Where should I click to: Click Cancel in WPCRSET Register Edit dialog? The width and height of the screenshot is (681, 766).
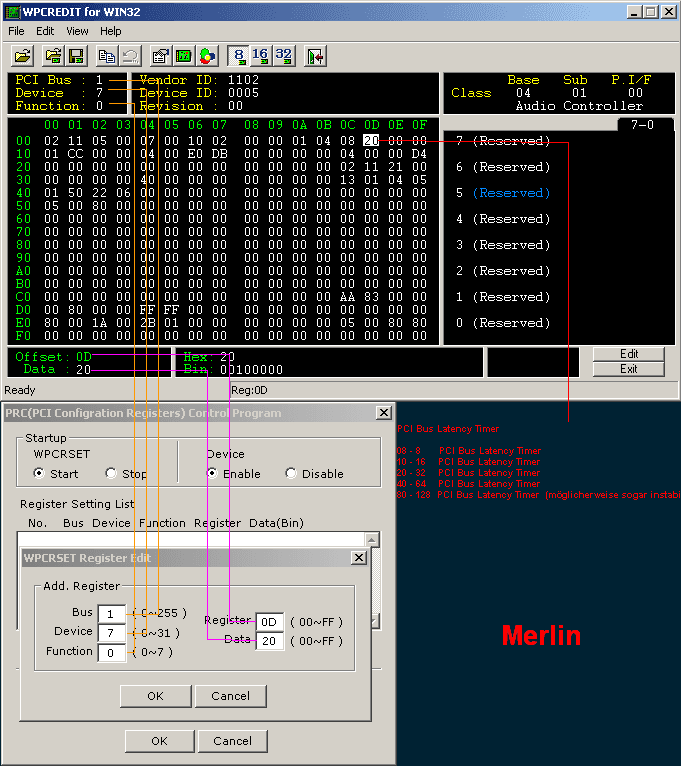(231, 696)
